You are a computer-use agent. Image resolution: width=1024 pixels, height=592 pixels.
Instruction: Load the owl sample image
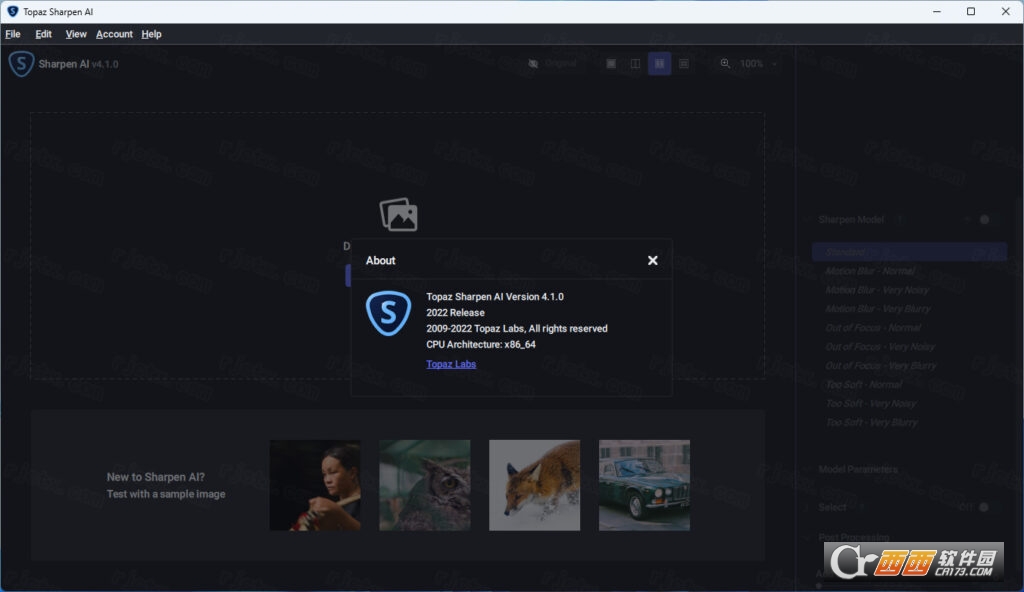(x=424, y=485)
